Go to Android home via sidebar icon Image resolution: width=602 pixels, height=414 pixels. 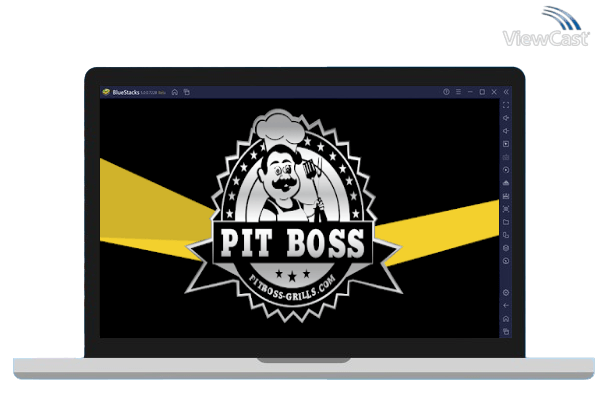[506, 319]
